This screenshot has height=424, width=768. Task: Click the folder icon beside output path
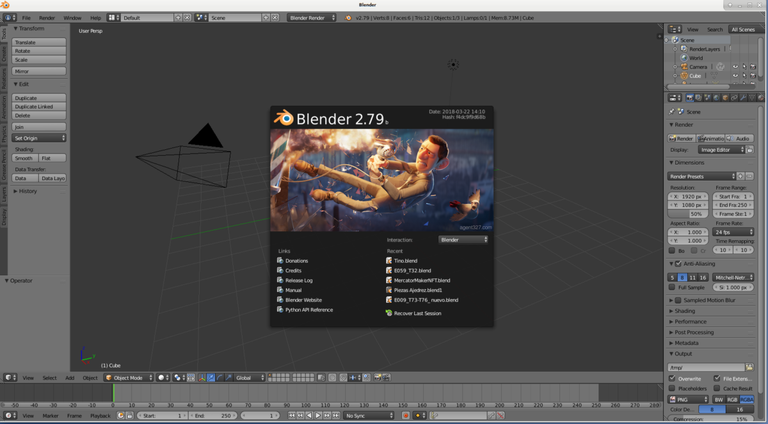[x=749, y=367]
